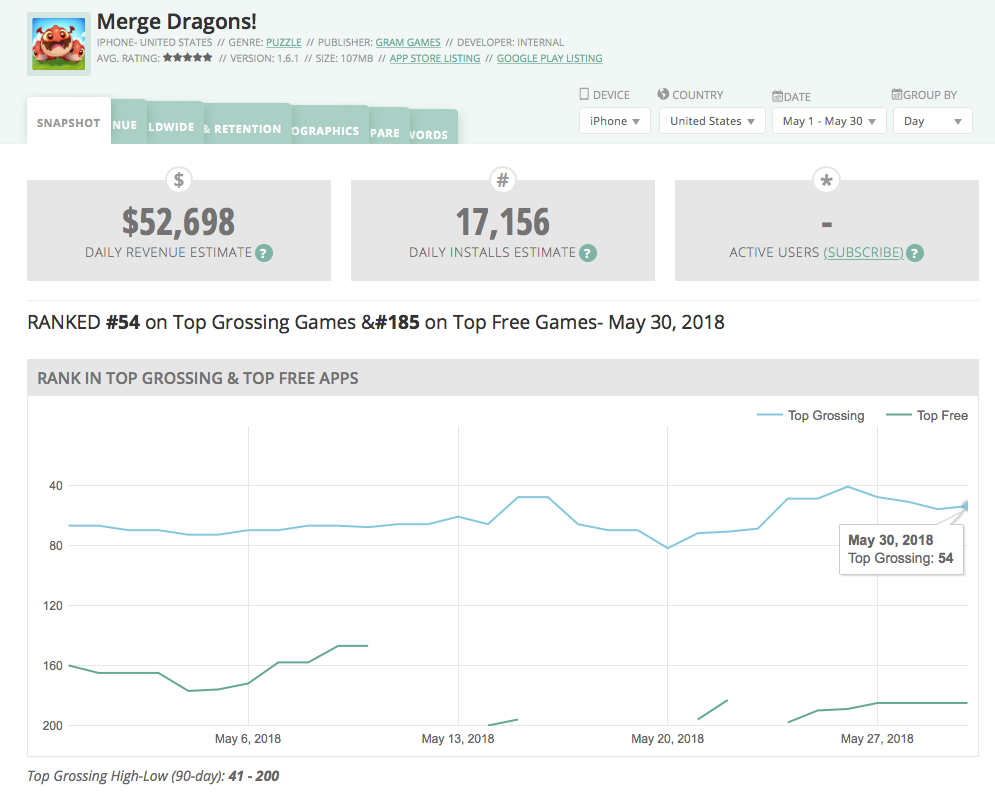Viewport: 995px width, 800px height.
Task: Open the App Store Listing link
Action: point(435,58)
